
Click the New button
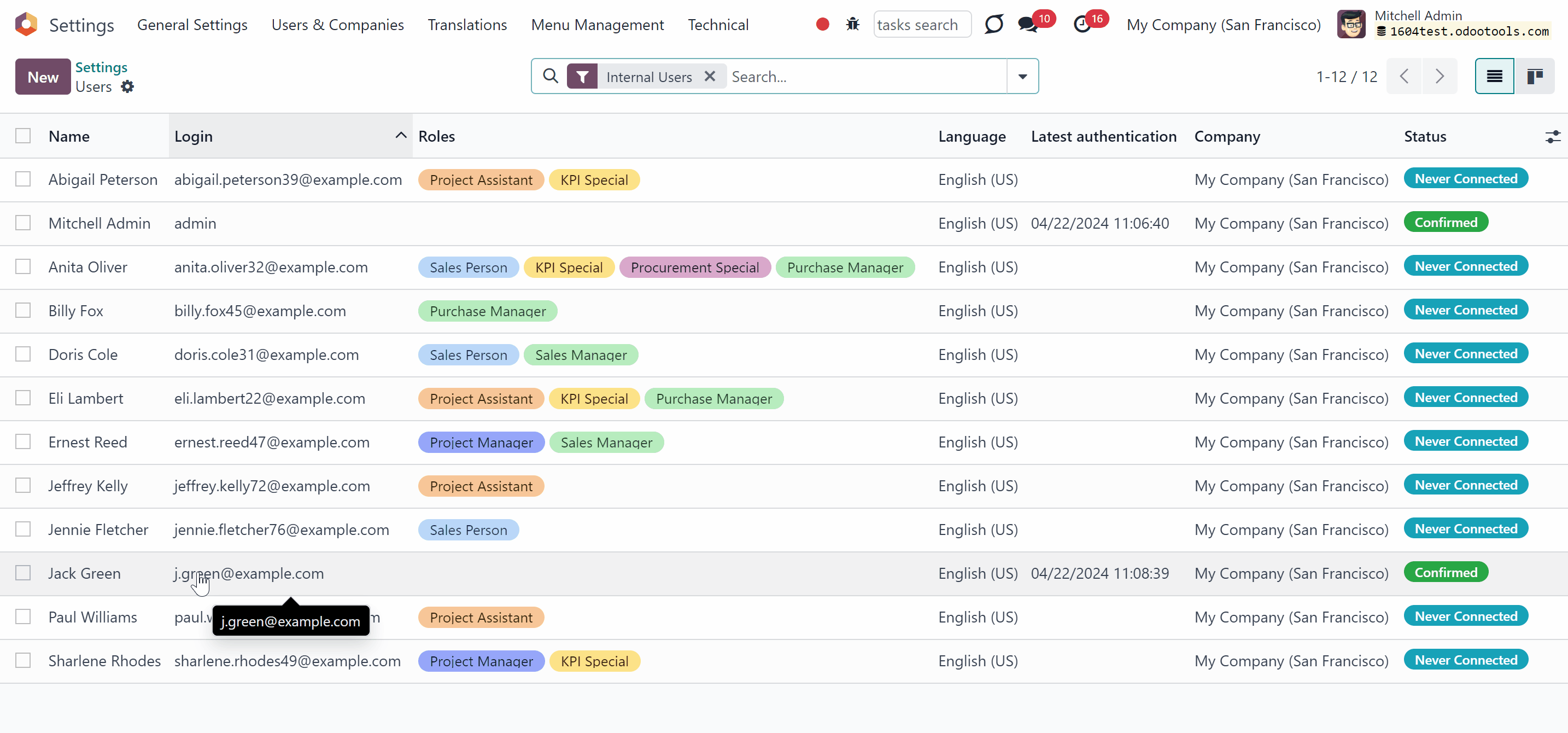tap(43, 77)
